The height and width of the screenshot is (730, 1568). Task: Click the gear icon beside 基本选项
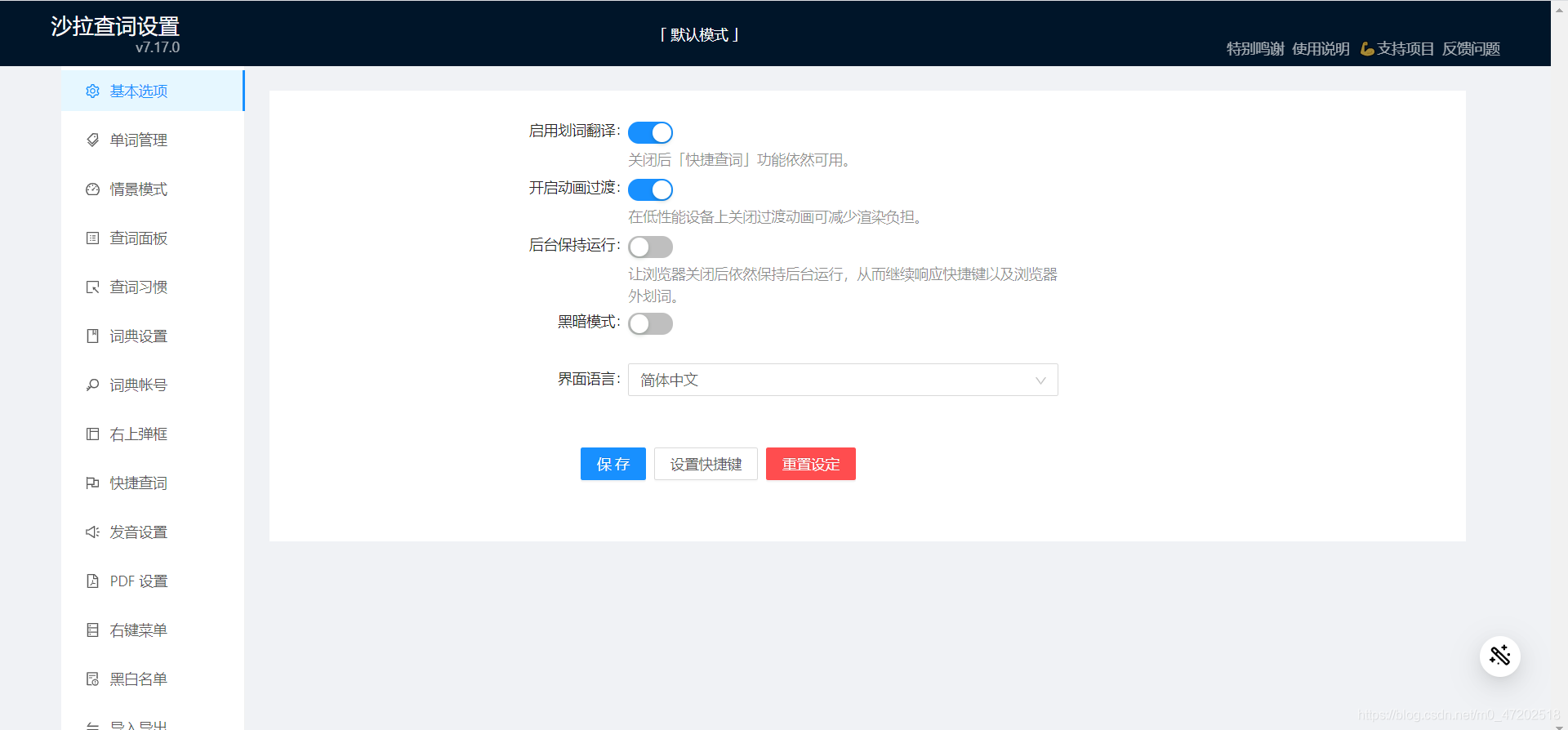[93, 91]
